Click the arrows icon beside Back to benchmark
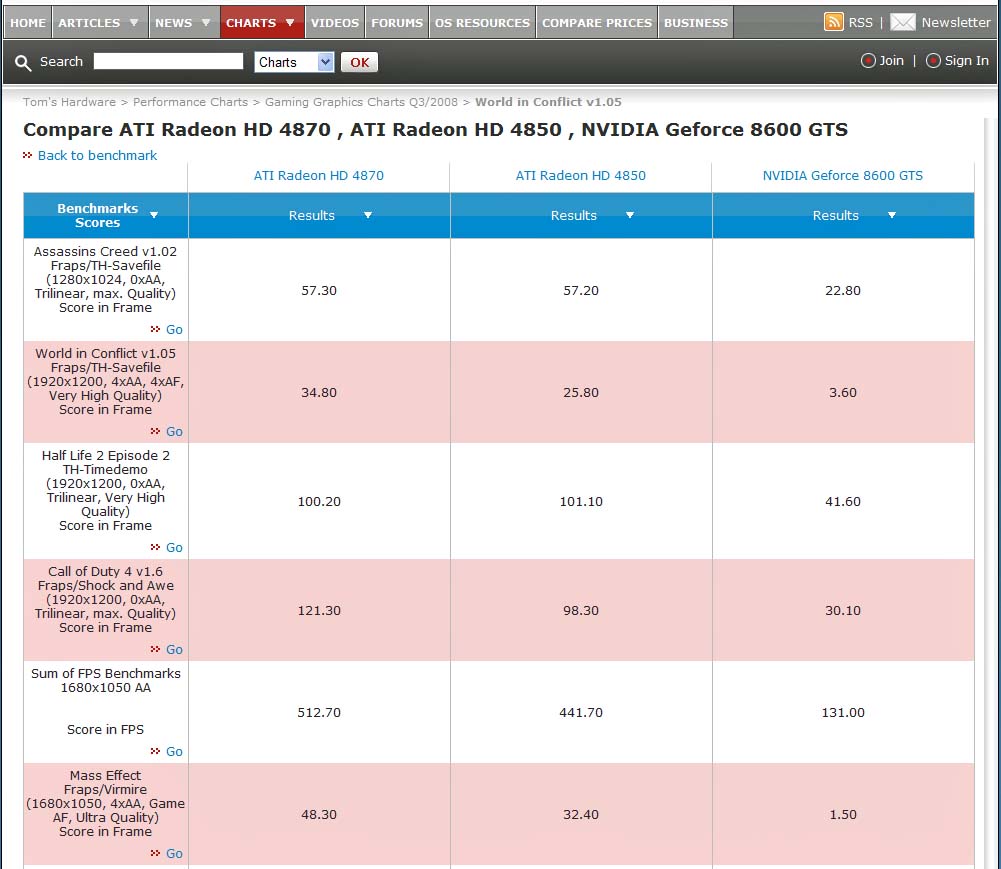The image size is (1001, 869). click(27, 155)
